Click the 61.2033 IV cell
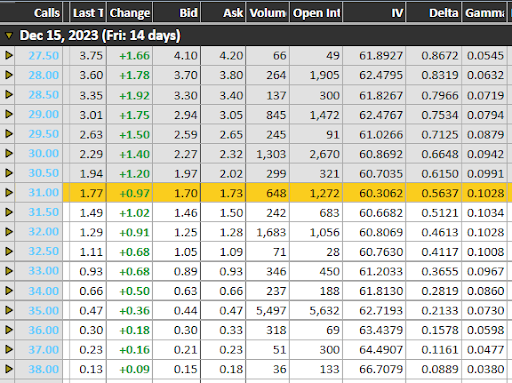Screen dimensions: 512x383 (x=374, y=271)
